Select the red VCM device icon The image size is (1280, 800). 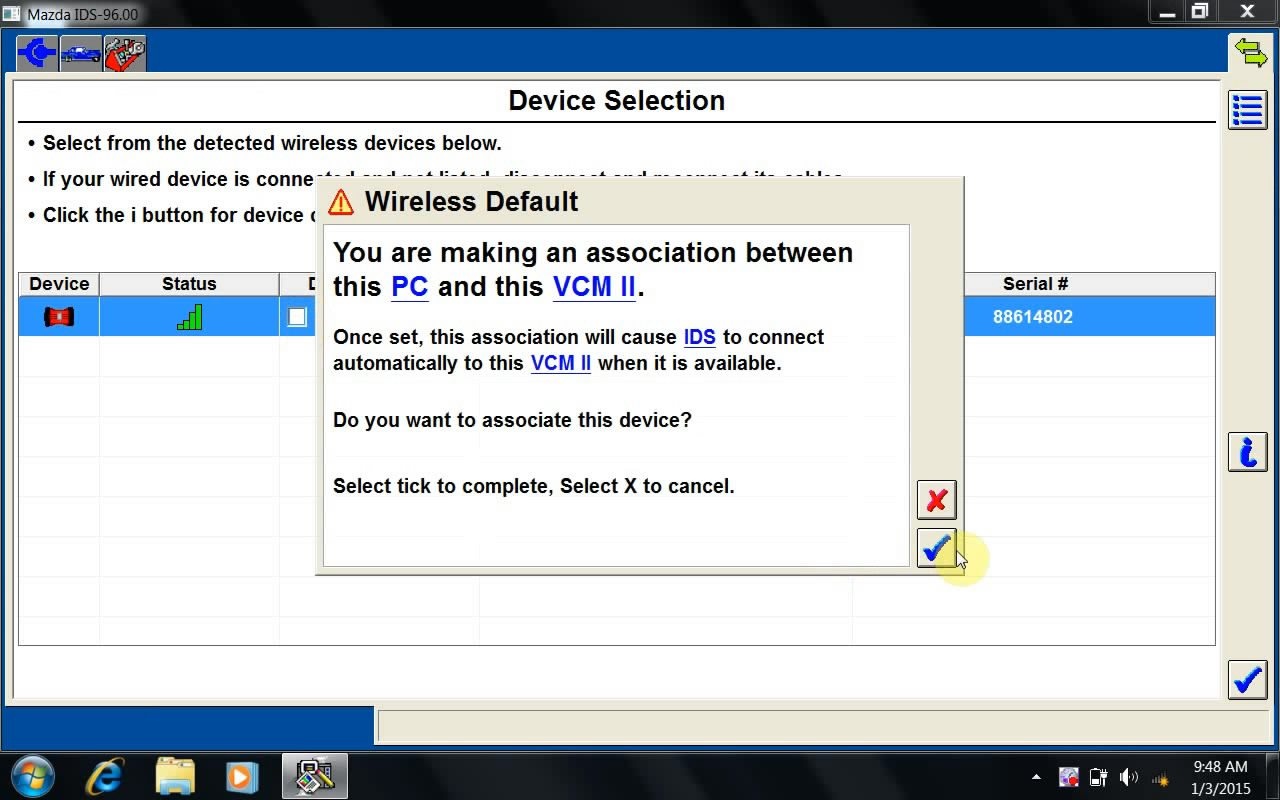coord(59,317)
